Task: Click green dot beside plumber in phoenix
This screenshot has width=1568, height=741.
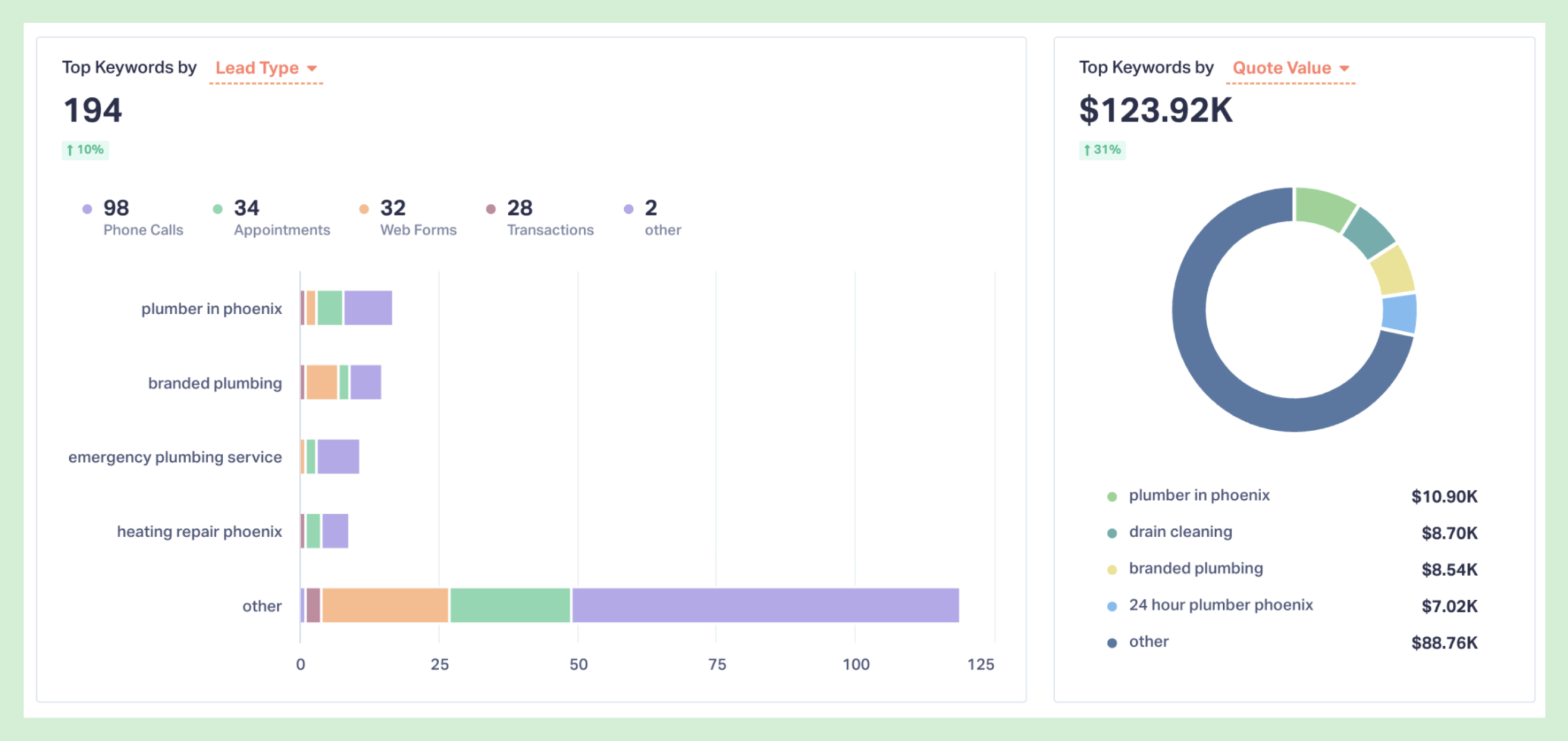Action: coord(1112,497)
